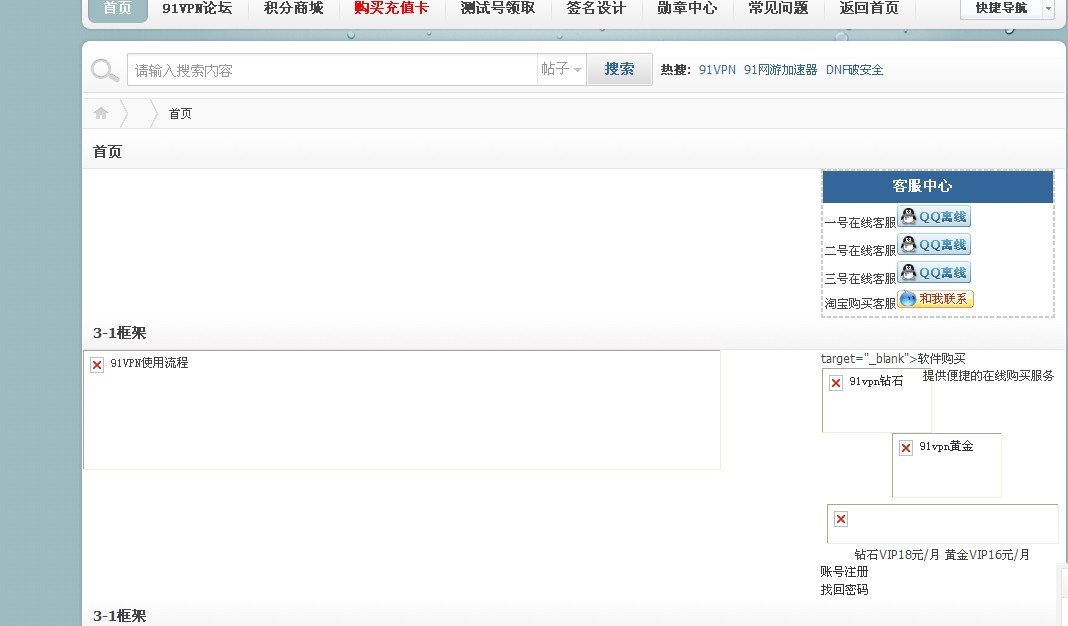Click the broken 91VPN使用流程 image
This screenshot has width=1068, height=626.
[402, 410]
